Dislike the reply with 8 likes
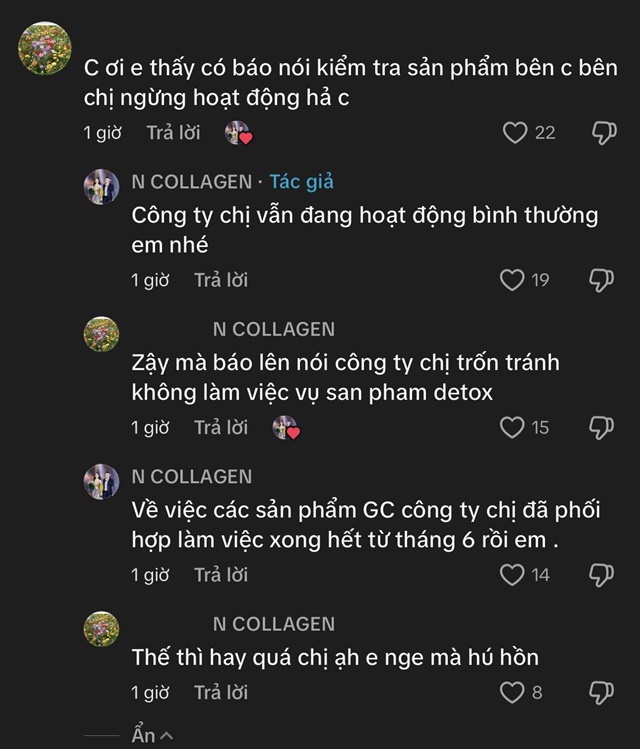Viewport: 640px width, 749px height. click(601, 692)
